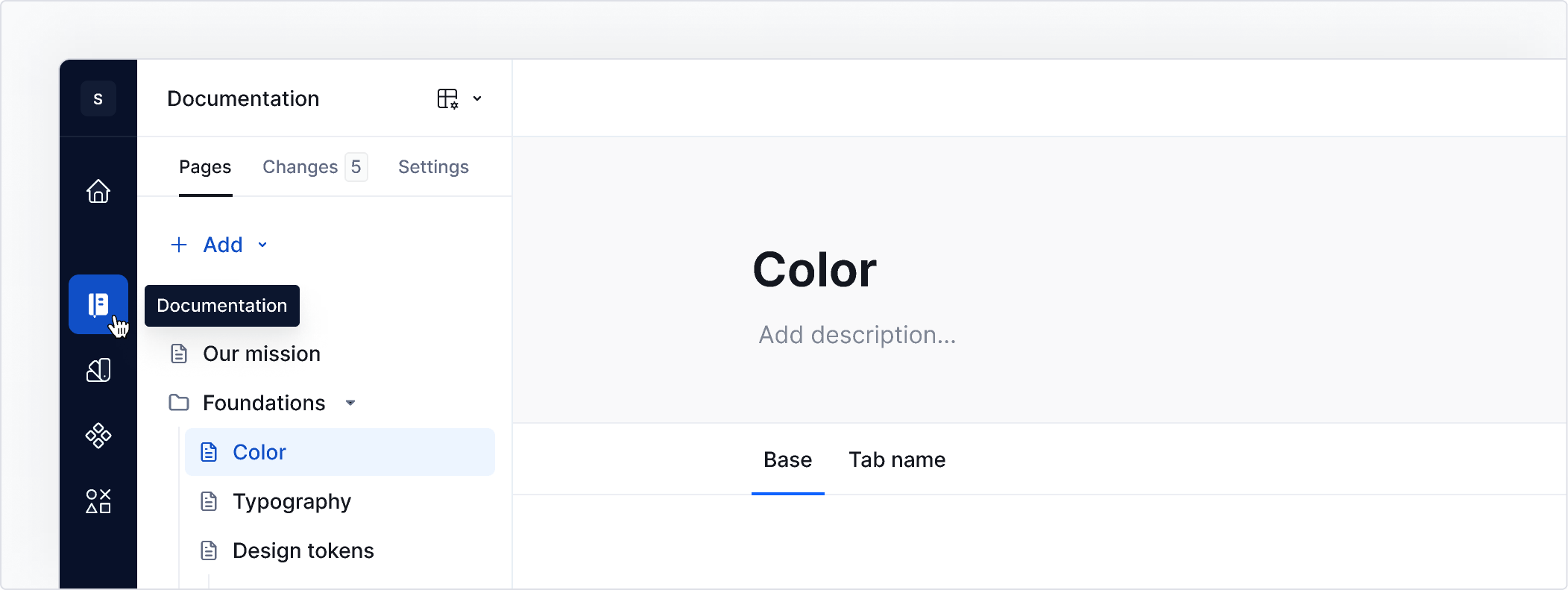Switch to the Settings tab
The image size is (1568, 590).
click(433, 167)
